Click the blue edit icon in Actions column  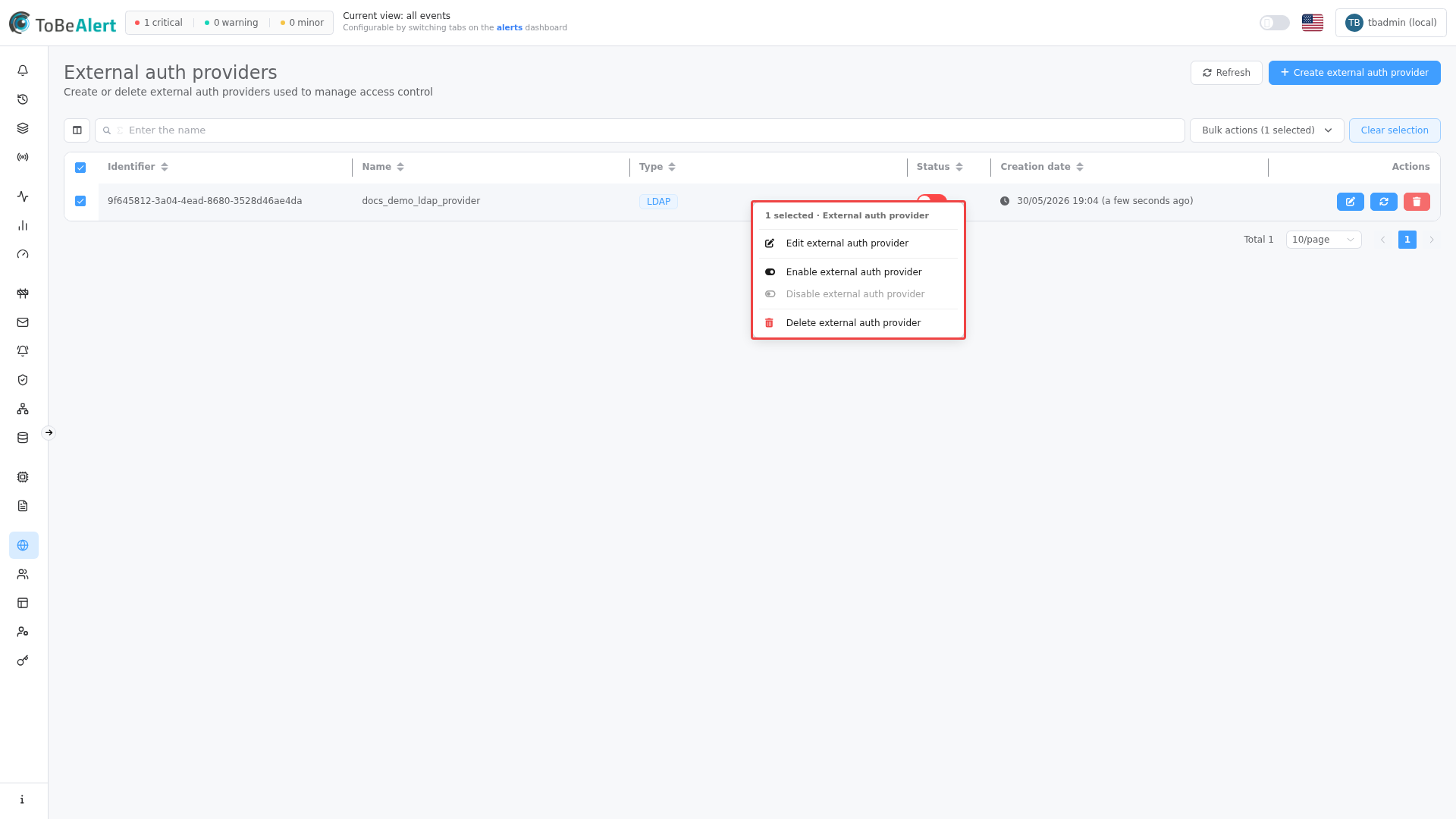pos(1350,202)
